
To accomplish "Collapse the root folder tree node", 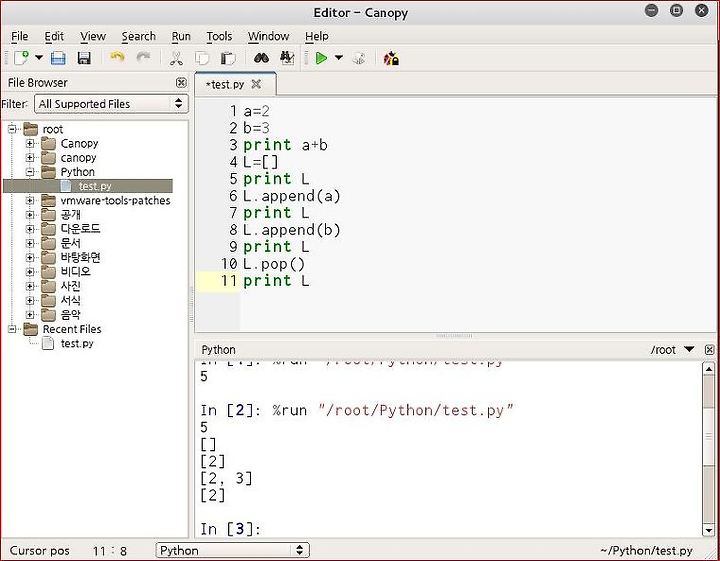I will pos(12,129).
